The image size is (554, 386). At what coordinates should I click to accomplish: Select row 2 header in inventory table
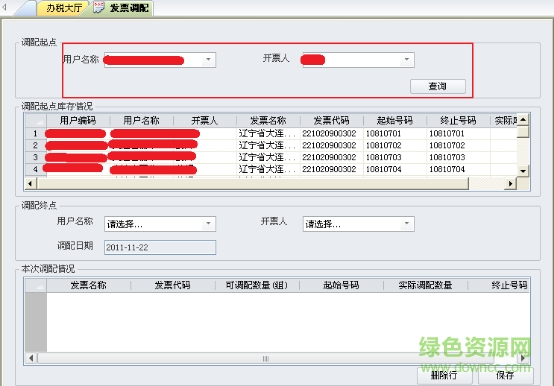35,145
